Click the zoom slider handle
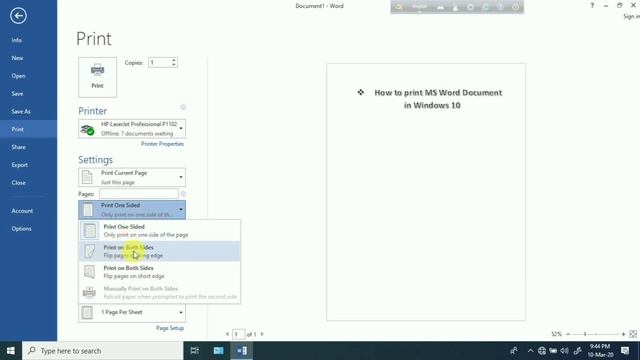 (x=585, y=334)
